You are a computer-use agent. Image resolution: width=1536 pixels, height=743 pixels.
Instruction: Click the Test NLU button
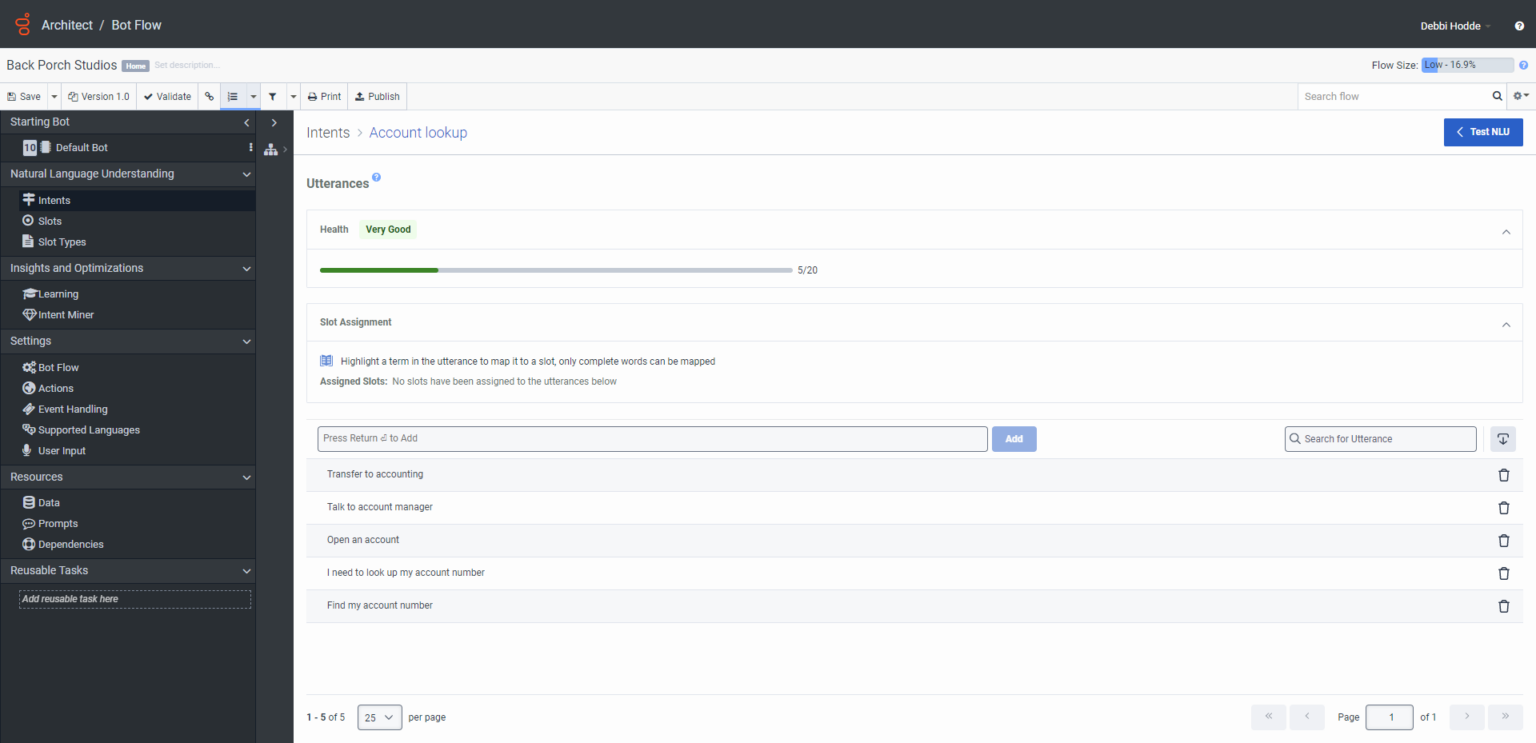(1482, 132)
